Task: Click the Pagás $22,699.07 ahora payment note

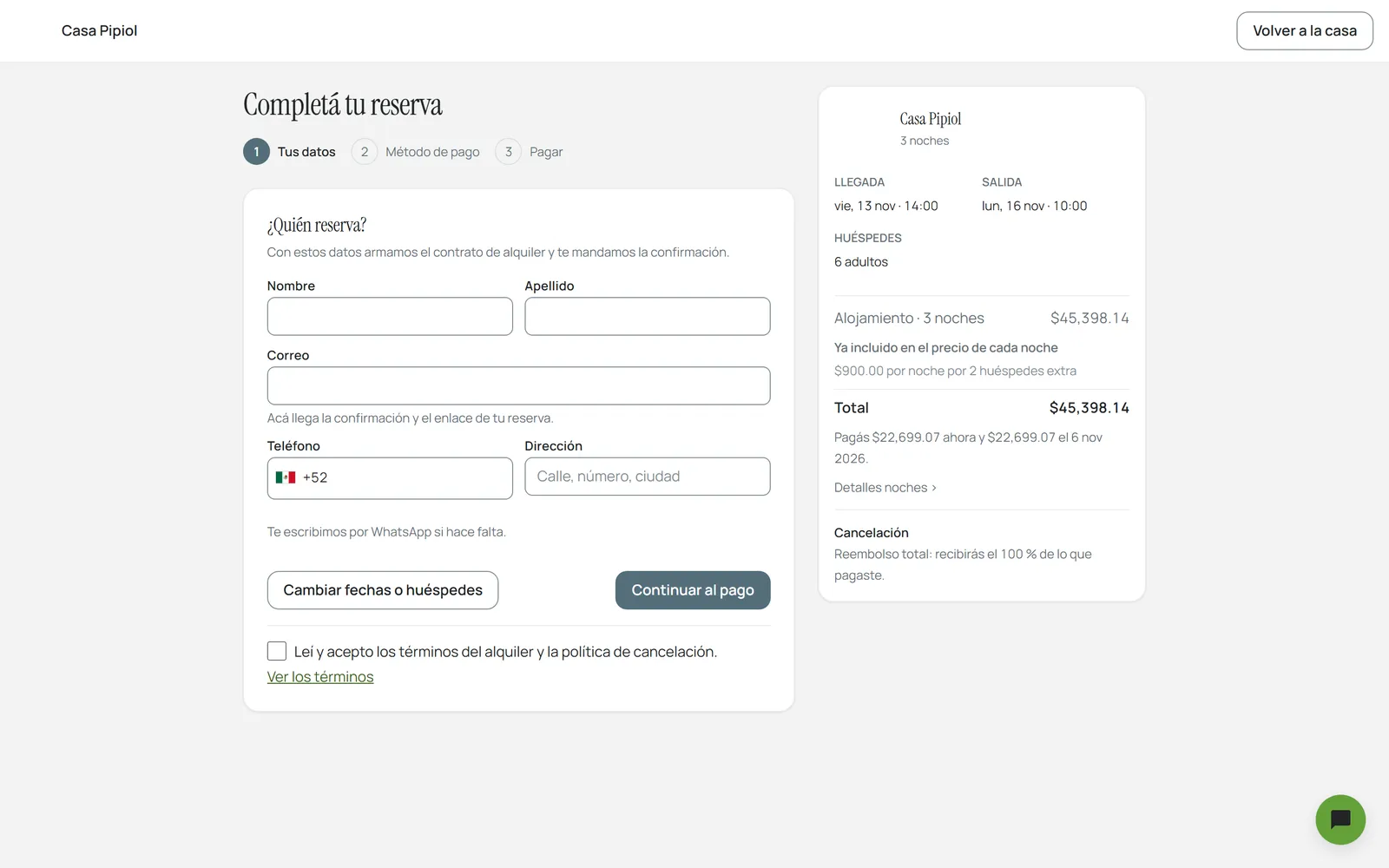Action: [969, 448]
